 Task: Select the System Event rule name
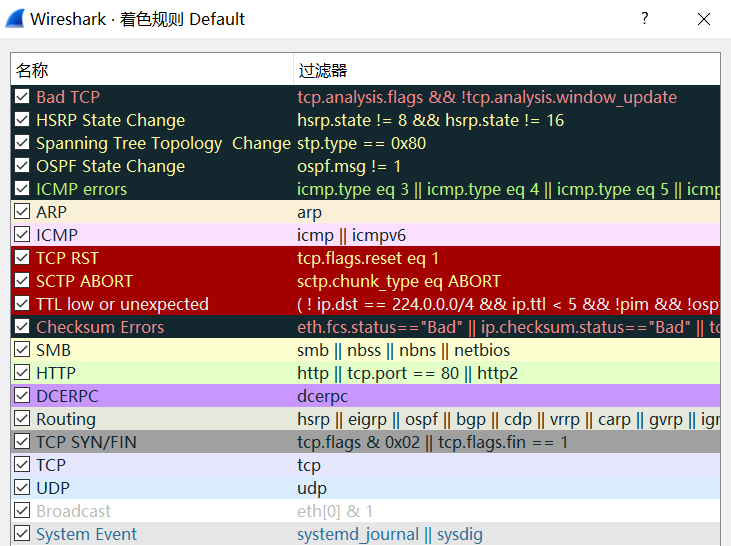click(x=86, y=534)
